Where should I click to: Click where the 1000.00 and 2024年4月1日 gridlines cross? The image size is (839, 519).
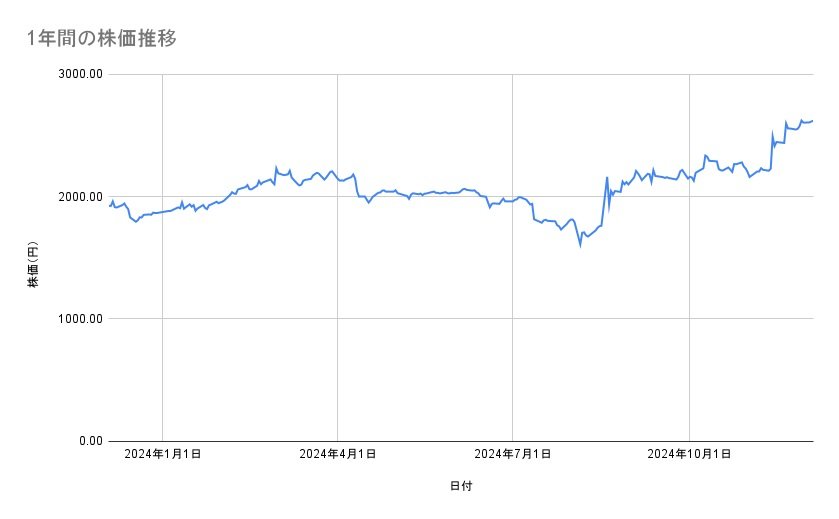tap(338, 319)
